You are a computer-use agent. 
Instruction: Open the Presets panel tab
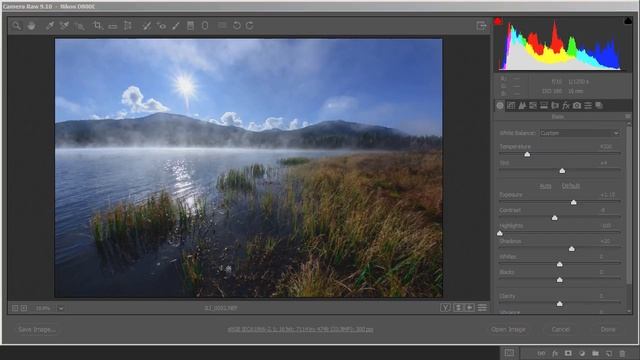(588, 106)
